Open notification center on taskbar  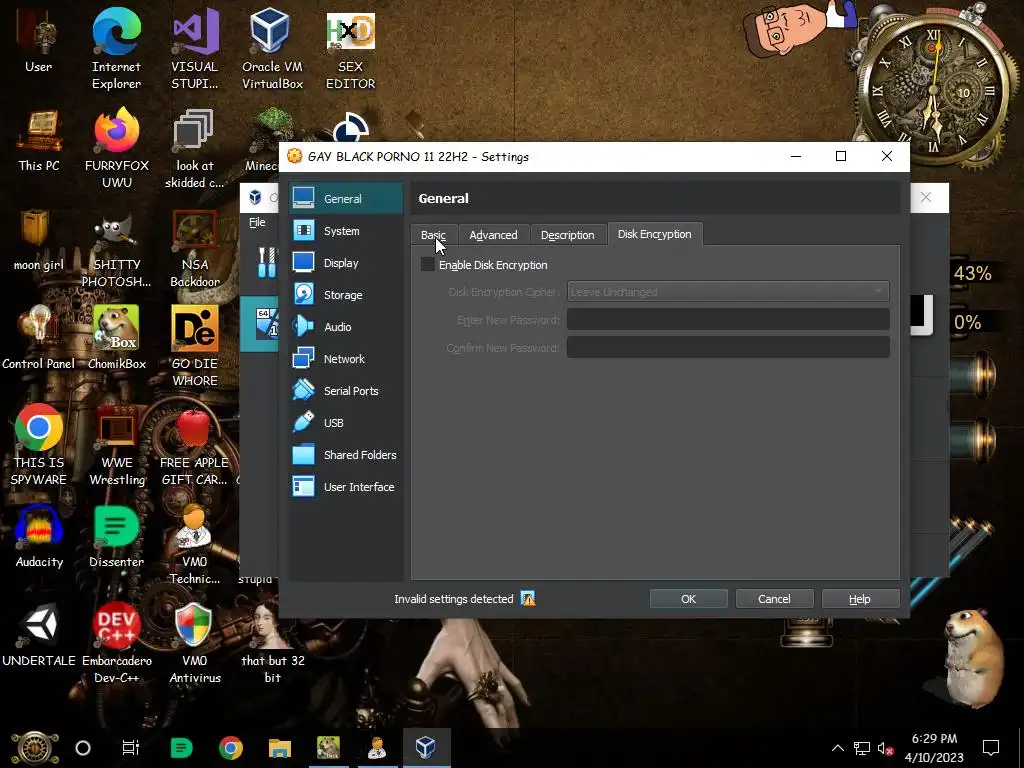click(x=991, y=748)
